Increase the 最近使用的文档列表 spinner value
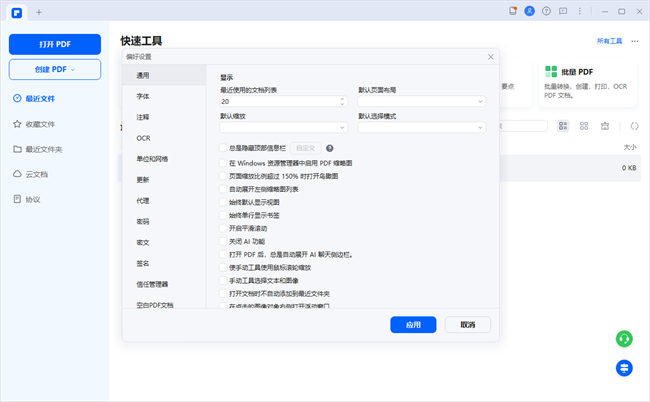 343,99
